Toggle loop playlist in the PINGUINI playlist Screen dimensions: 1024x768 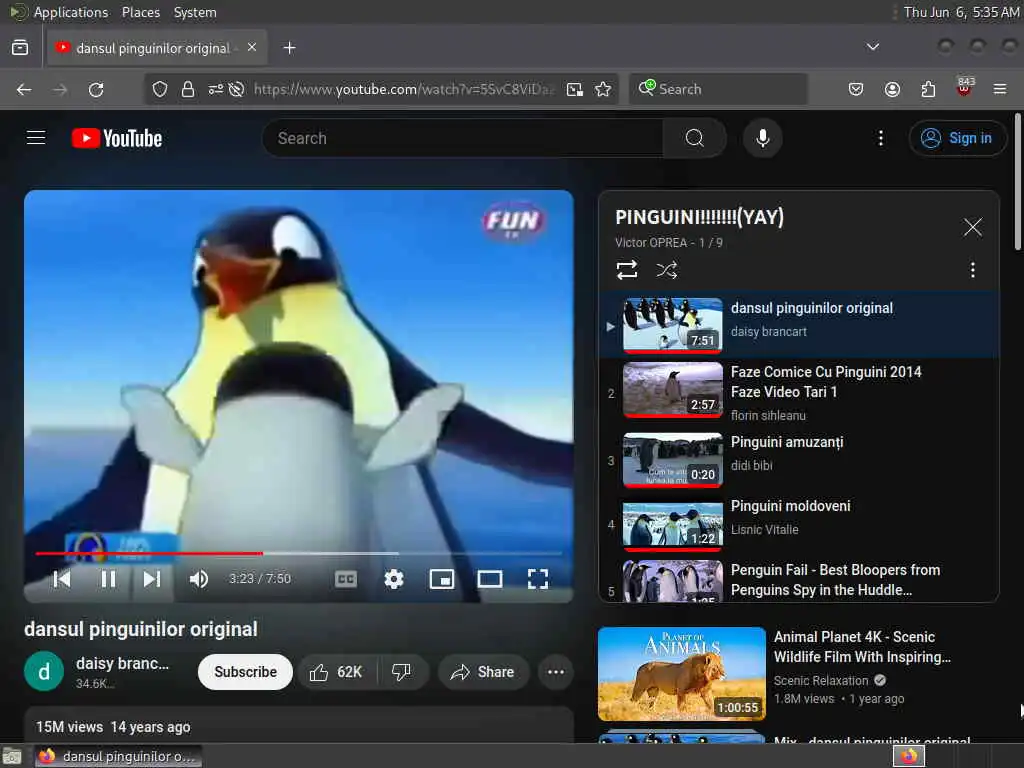[627, 270]
